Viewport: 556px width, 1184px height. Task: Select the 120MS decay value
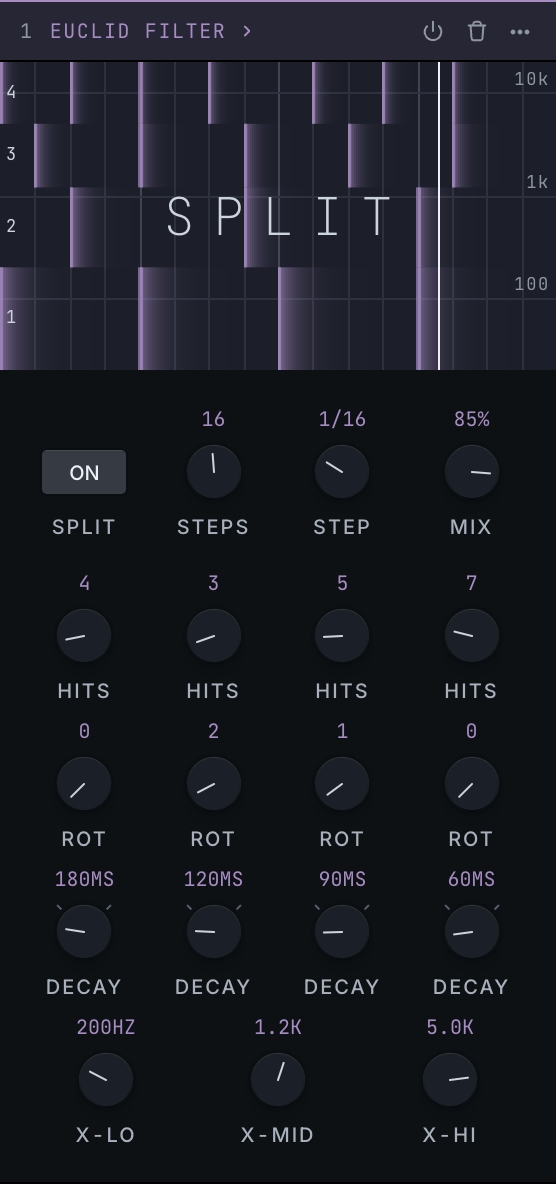[214, 880]
